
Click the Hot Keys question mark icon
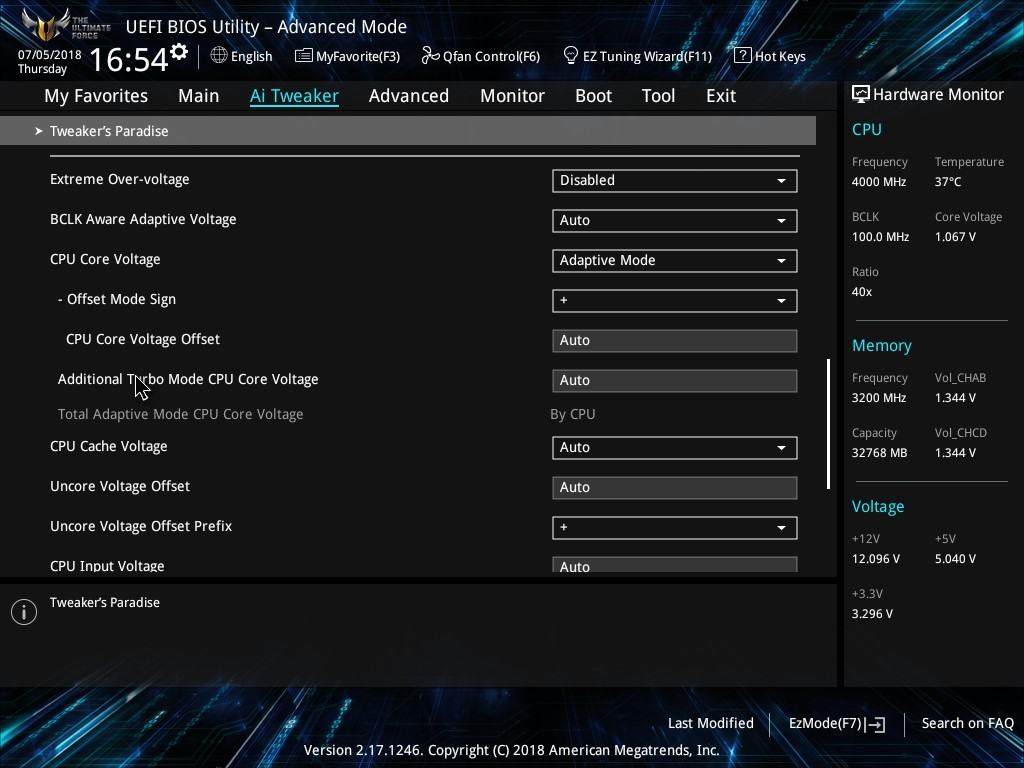point(743,56)
